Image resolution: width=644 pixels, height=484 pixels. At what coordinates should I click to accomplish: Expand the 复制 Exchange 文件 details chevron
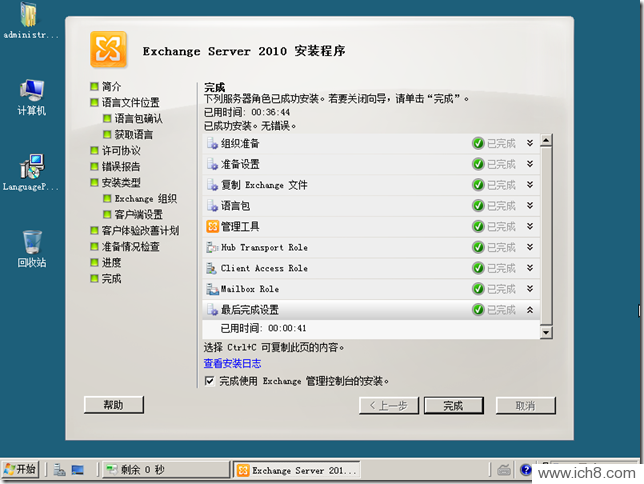(530, 184)
